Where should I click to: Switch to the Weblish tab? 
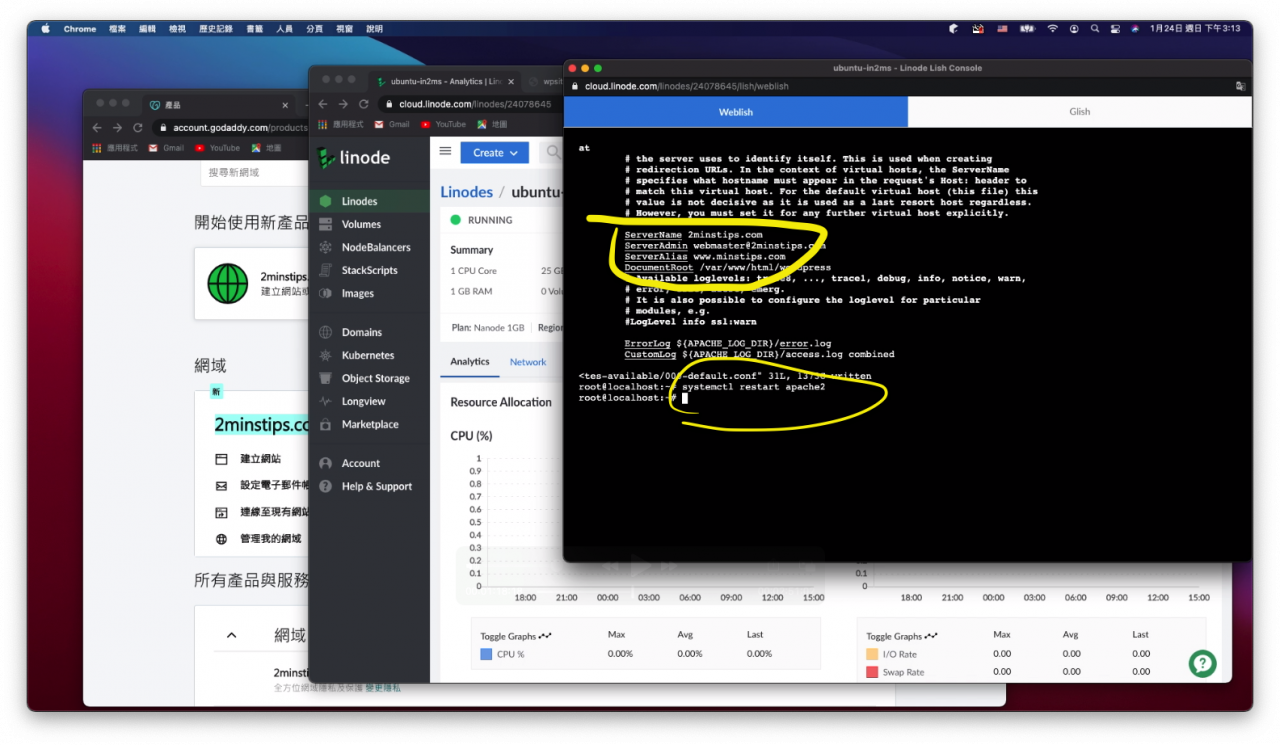tap(736, 112)
